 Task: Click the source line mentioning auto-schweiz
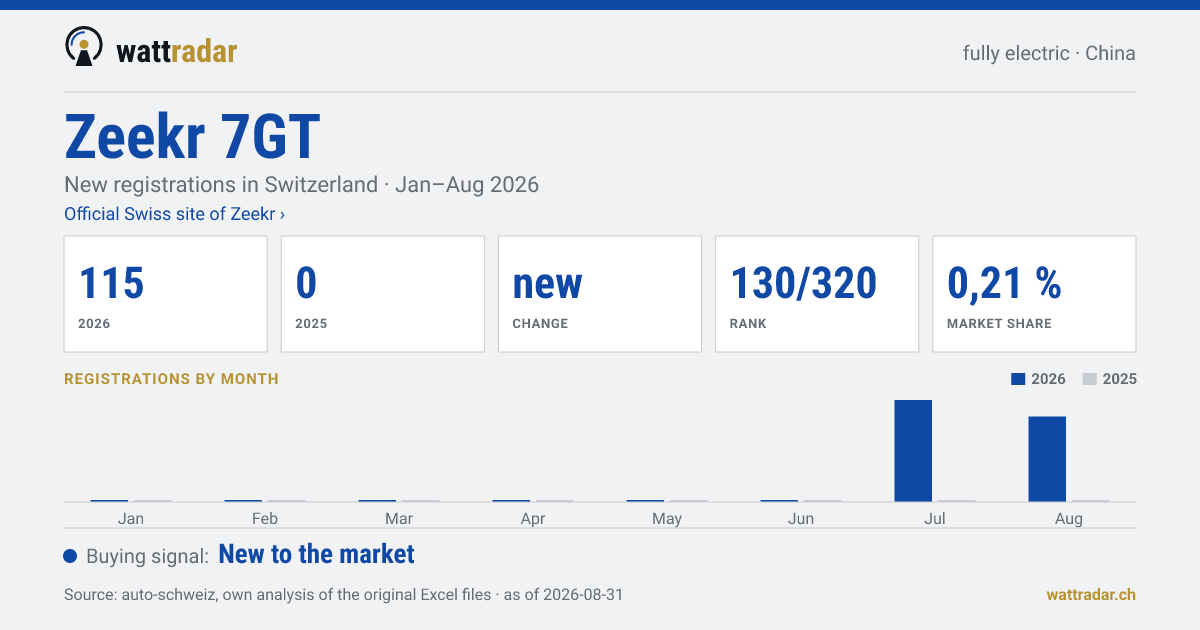click(x=343, y=594)
